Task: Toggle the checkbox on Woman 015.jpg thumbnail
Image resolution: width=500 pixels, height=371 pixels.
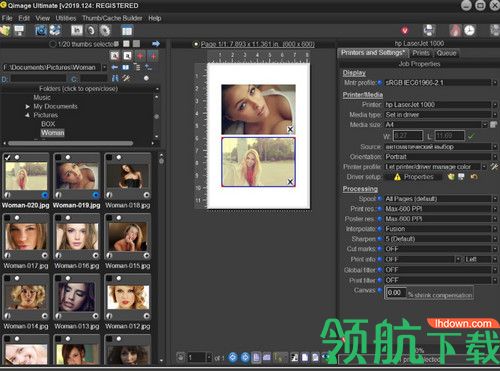Action: tap(109, 218)
